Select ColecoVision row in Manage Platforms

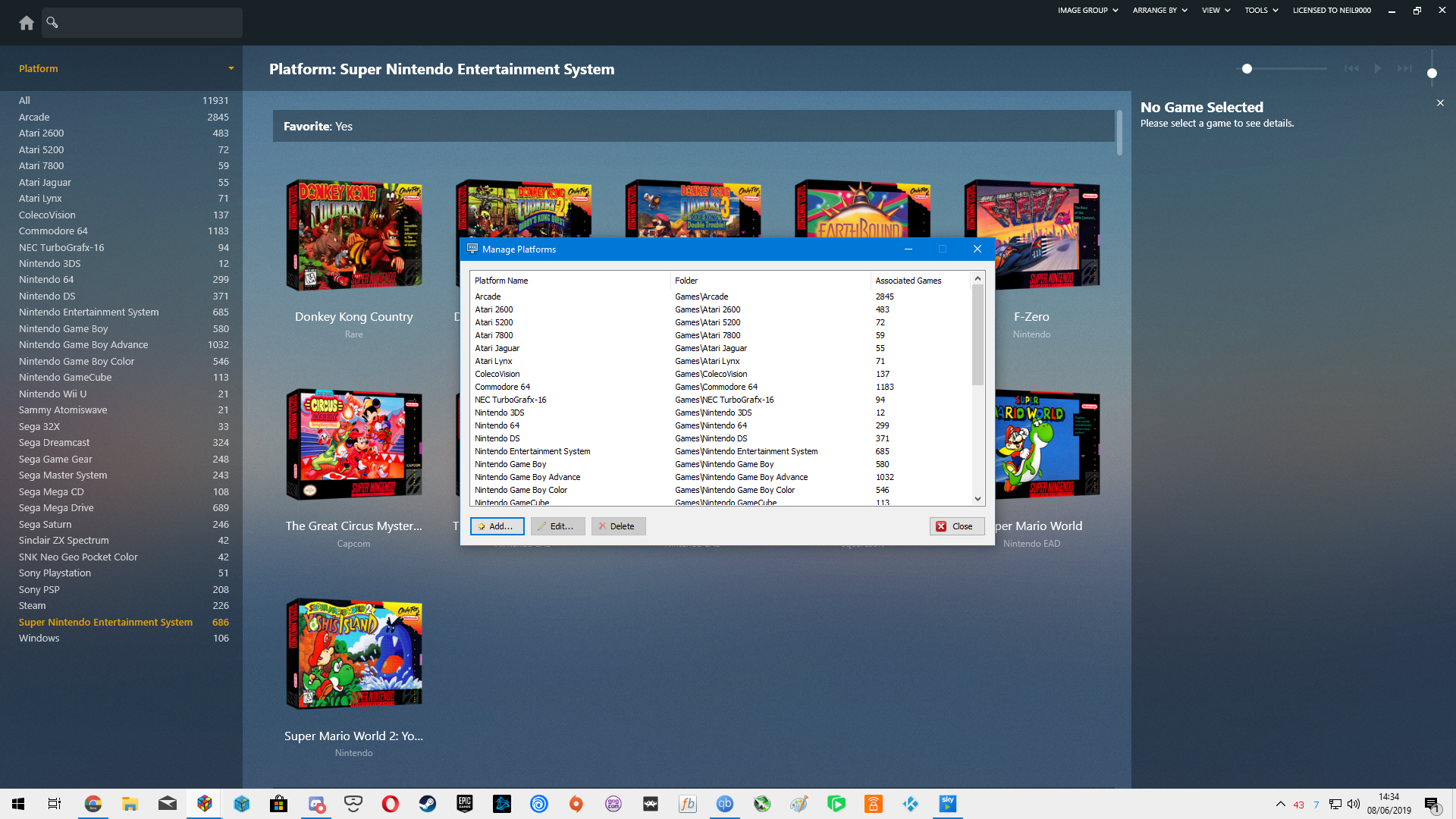coord(720,374)
